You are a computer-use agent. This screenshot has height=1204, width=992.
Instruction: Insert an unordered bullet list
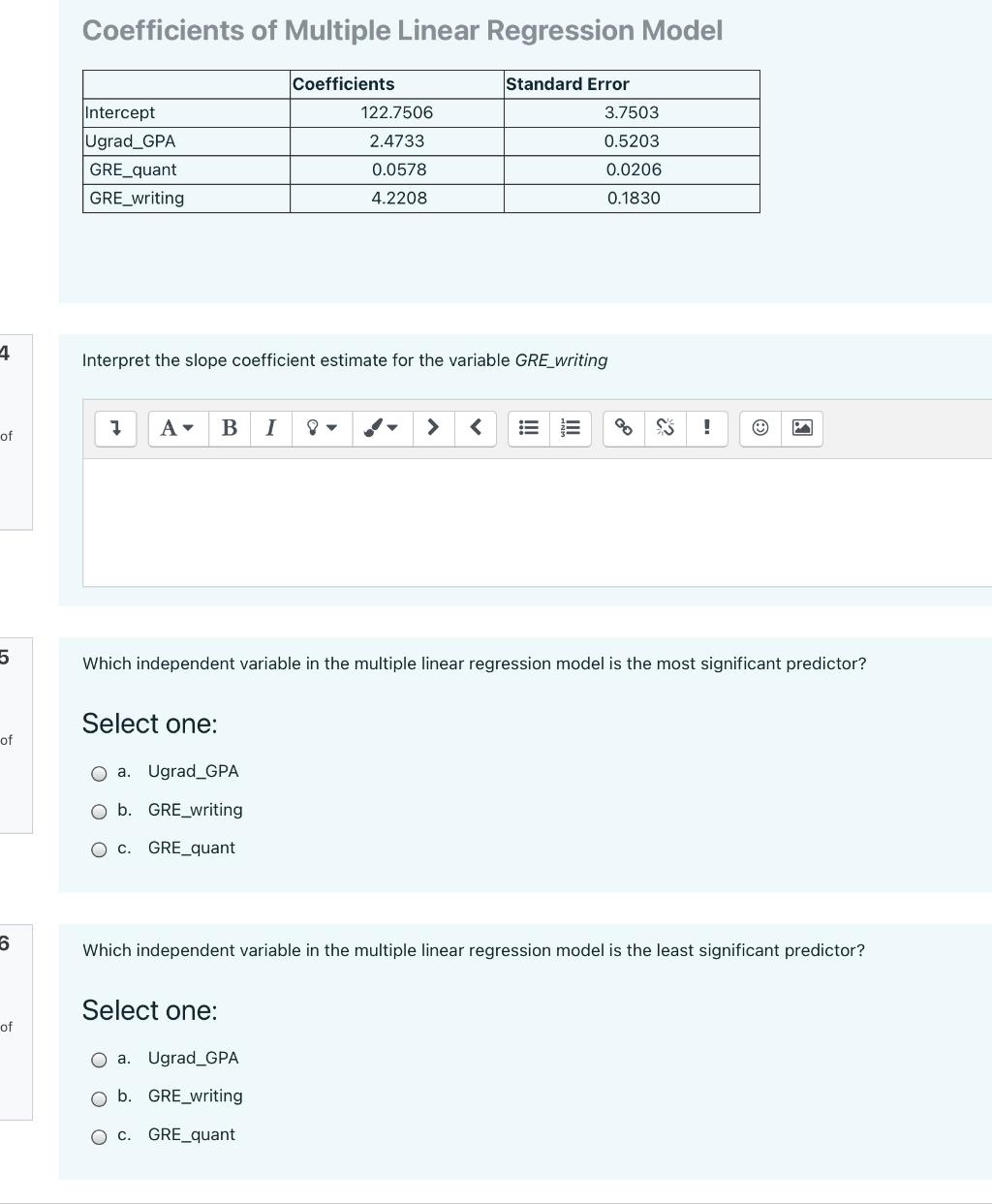click(527, 428)
